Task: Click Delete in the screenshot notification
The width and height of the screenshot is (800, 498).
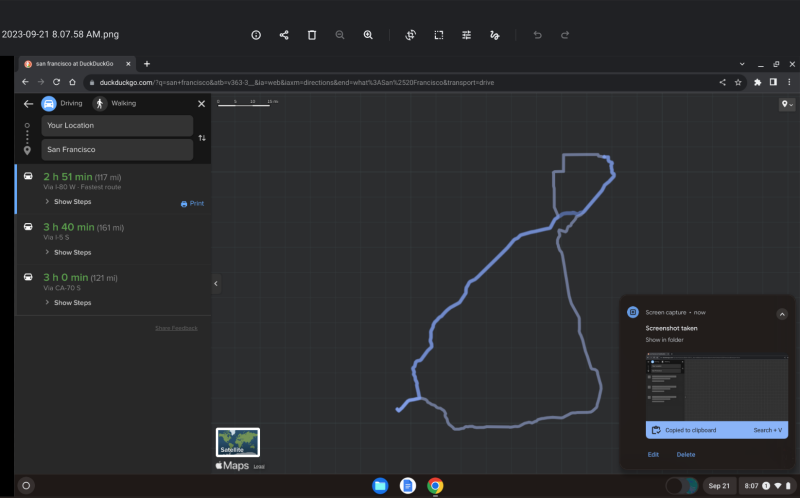Action: click(x=685, y=454)
